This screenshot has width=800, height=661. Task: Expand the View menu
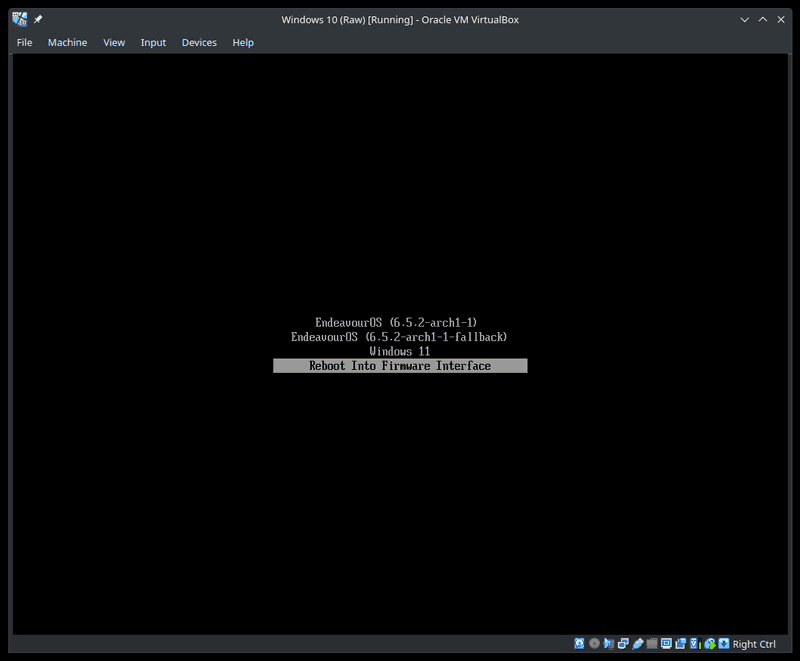[114, 43]
